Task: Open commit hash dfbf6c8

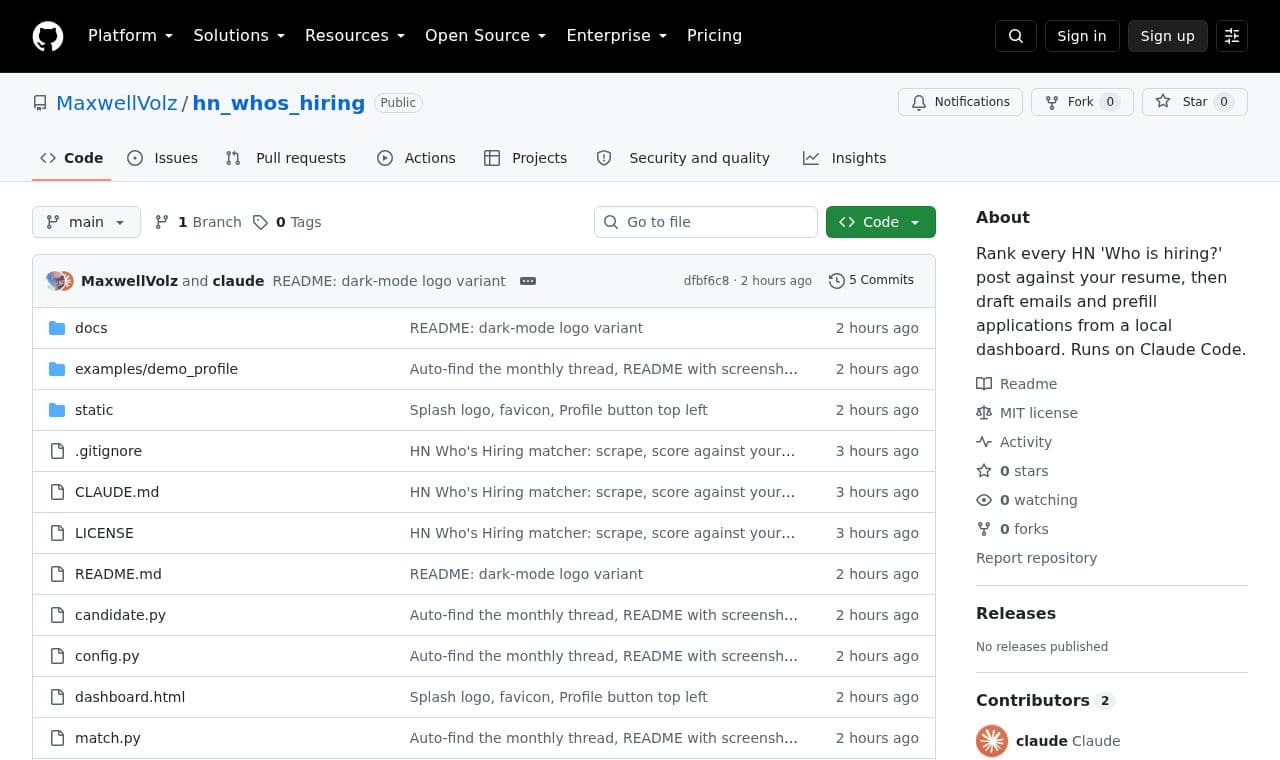Action: 706,281
